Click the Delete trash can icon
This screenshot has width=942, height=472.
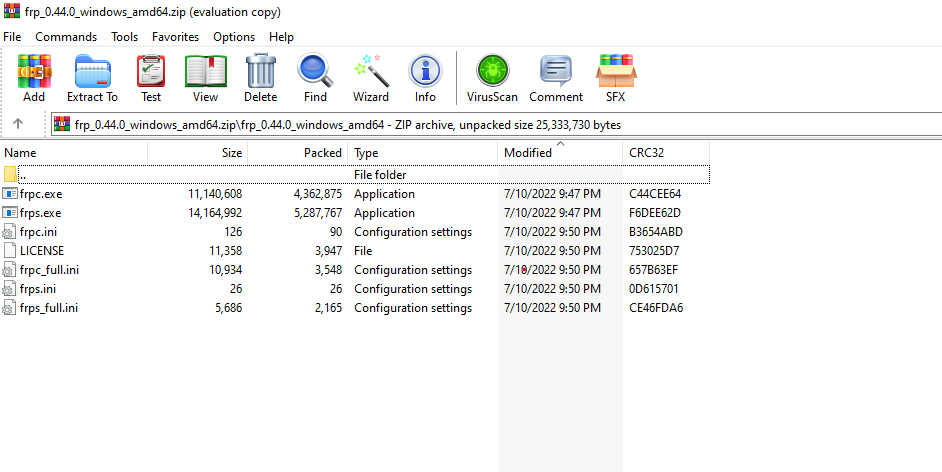261,71
